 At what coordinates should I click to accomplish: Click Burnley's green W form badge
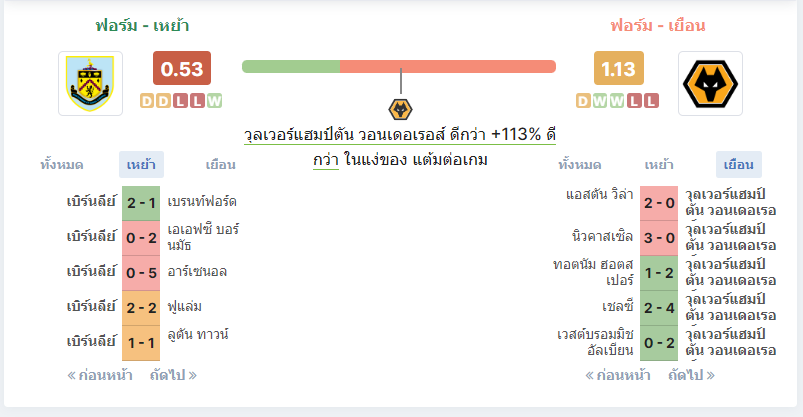click(215, 101)
